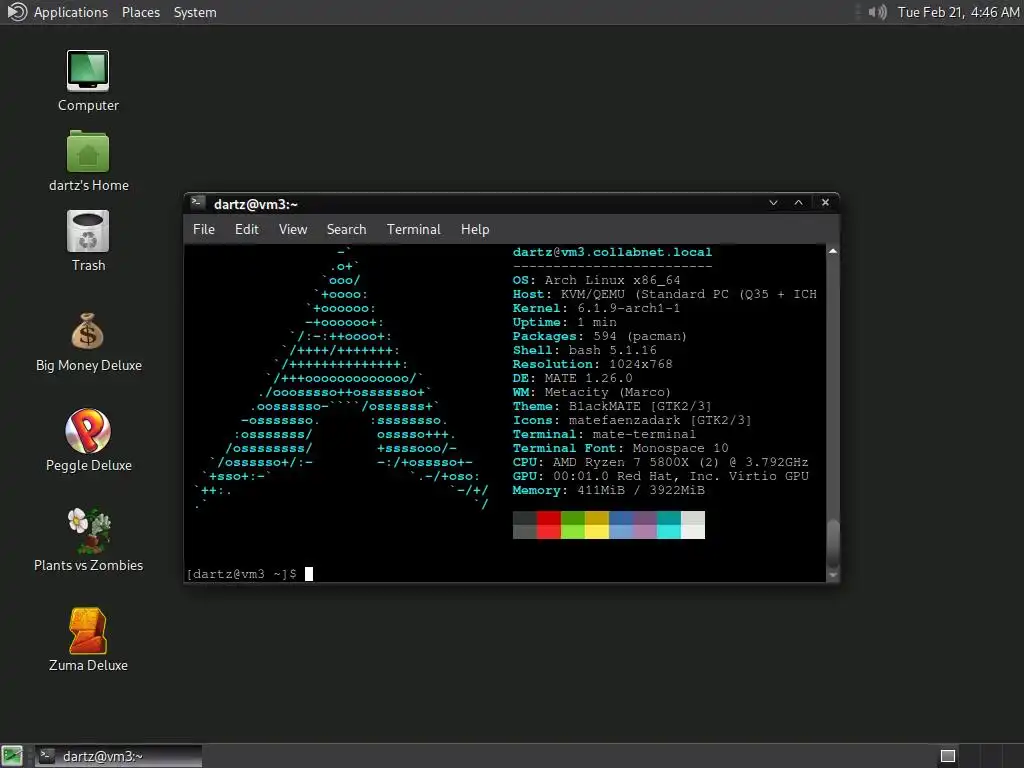
Task: Click the DE: MATE 1.26.0 line
Action: (573, 378)
